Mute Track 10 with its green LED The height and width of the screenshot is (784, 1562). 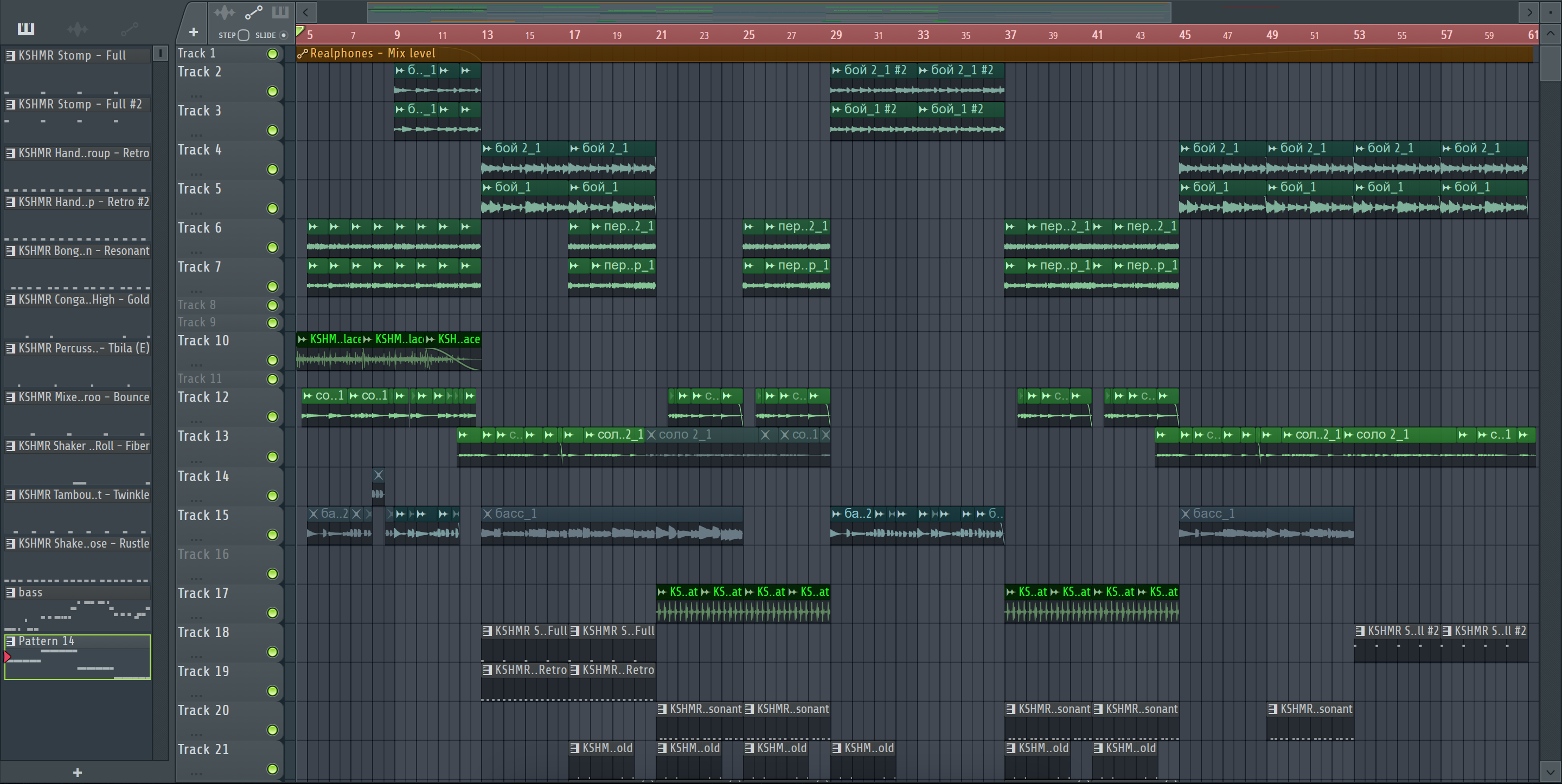[x=273, y=360]
